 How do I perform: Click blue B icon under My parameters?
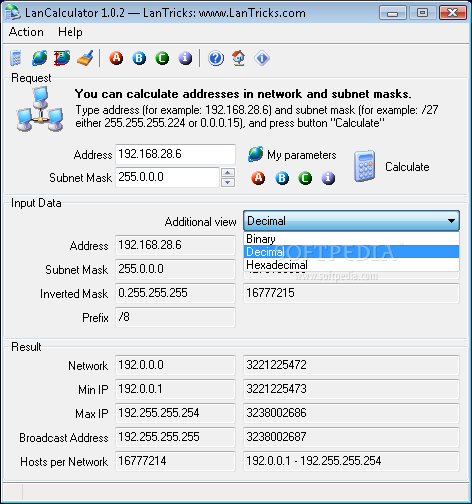click(282, 178)
